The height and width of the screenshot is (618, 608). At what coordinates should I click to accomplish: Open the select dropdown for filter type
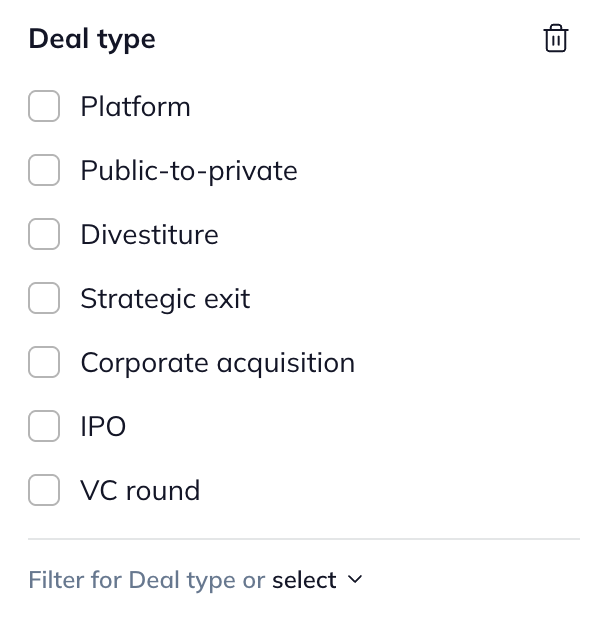304,580
